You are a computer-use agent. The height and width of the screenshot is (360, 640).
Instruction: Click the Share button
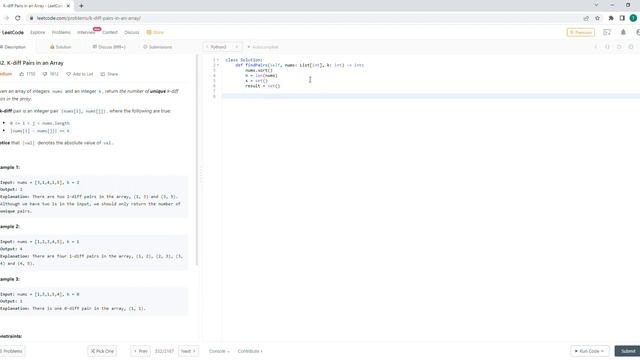[x=109, y=74]
